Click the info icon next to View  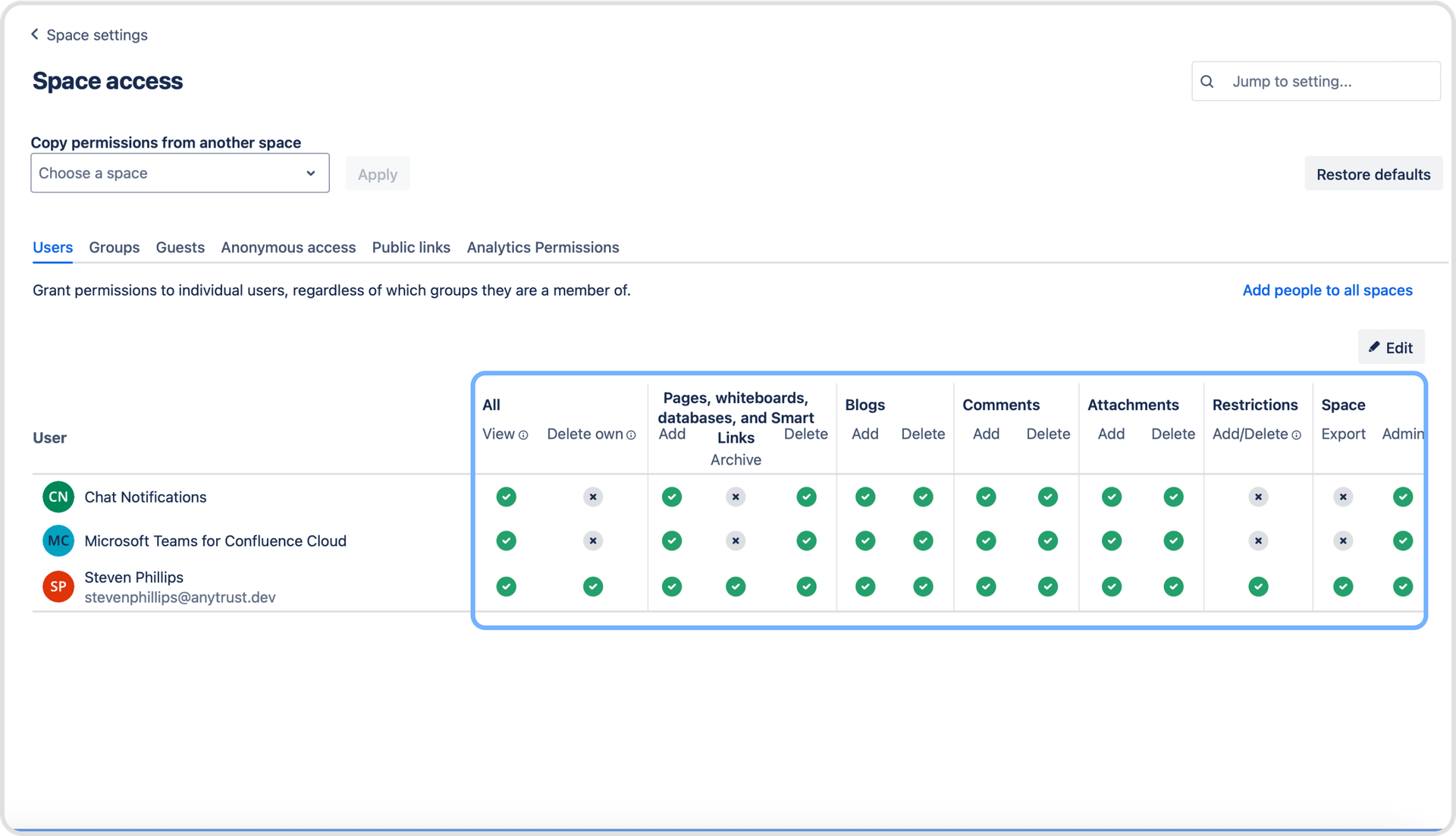(523, 435)
